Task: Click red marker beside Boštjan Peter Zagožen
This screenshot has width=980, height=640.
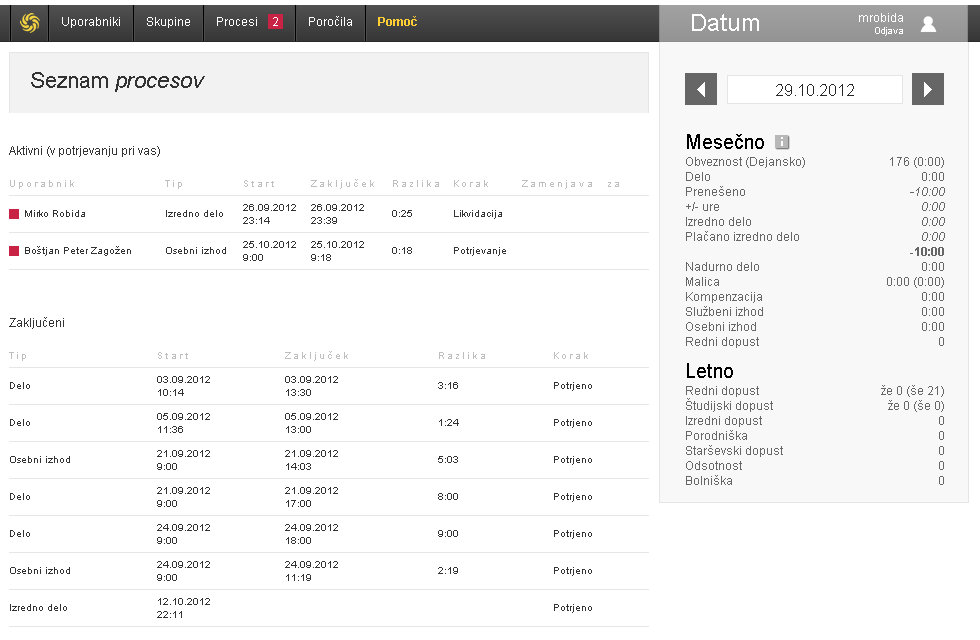Action: point(14,251)
